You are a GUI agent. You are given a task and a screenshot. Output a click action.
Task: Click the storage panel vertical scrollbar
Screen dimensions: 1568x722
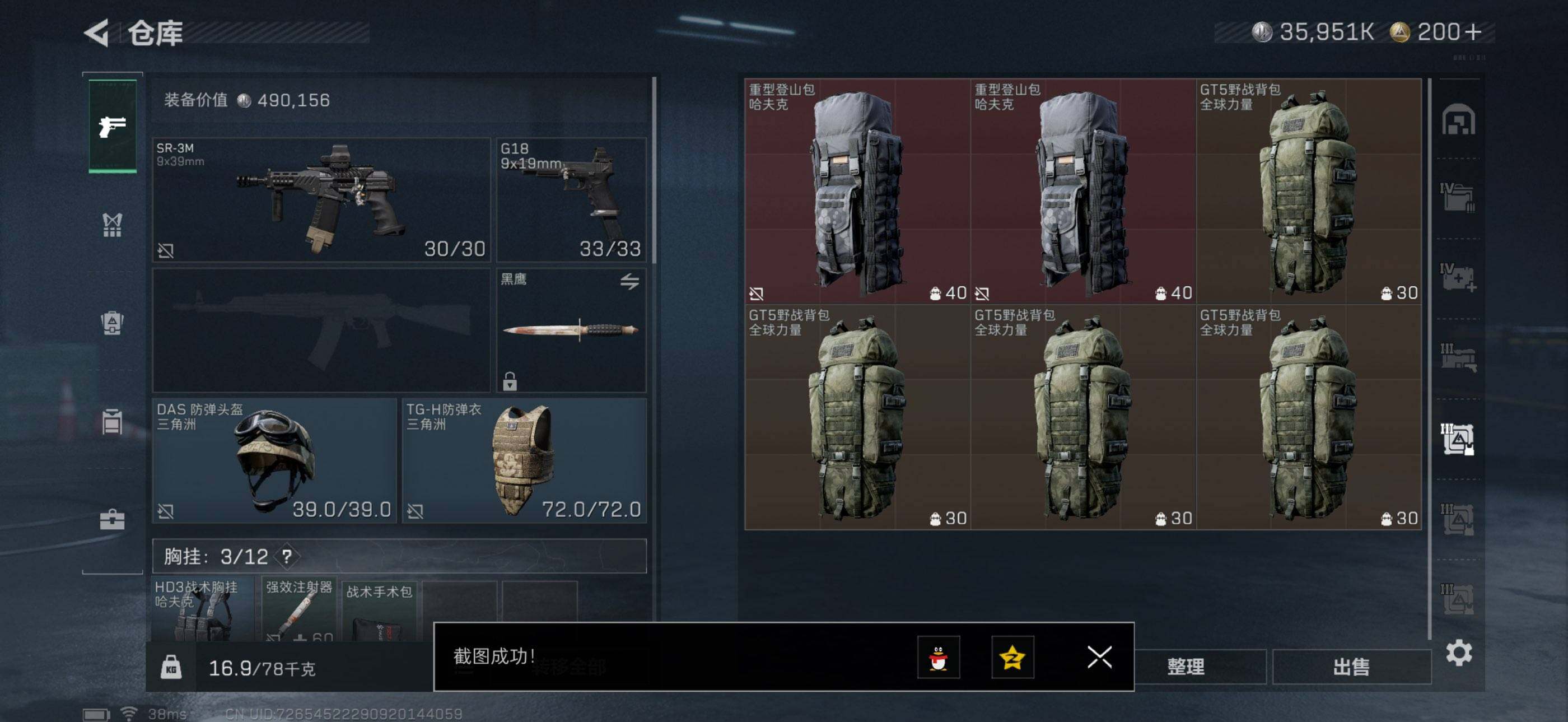[x=1429, y=359]
